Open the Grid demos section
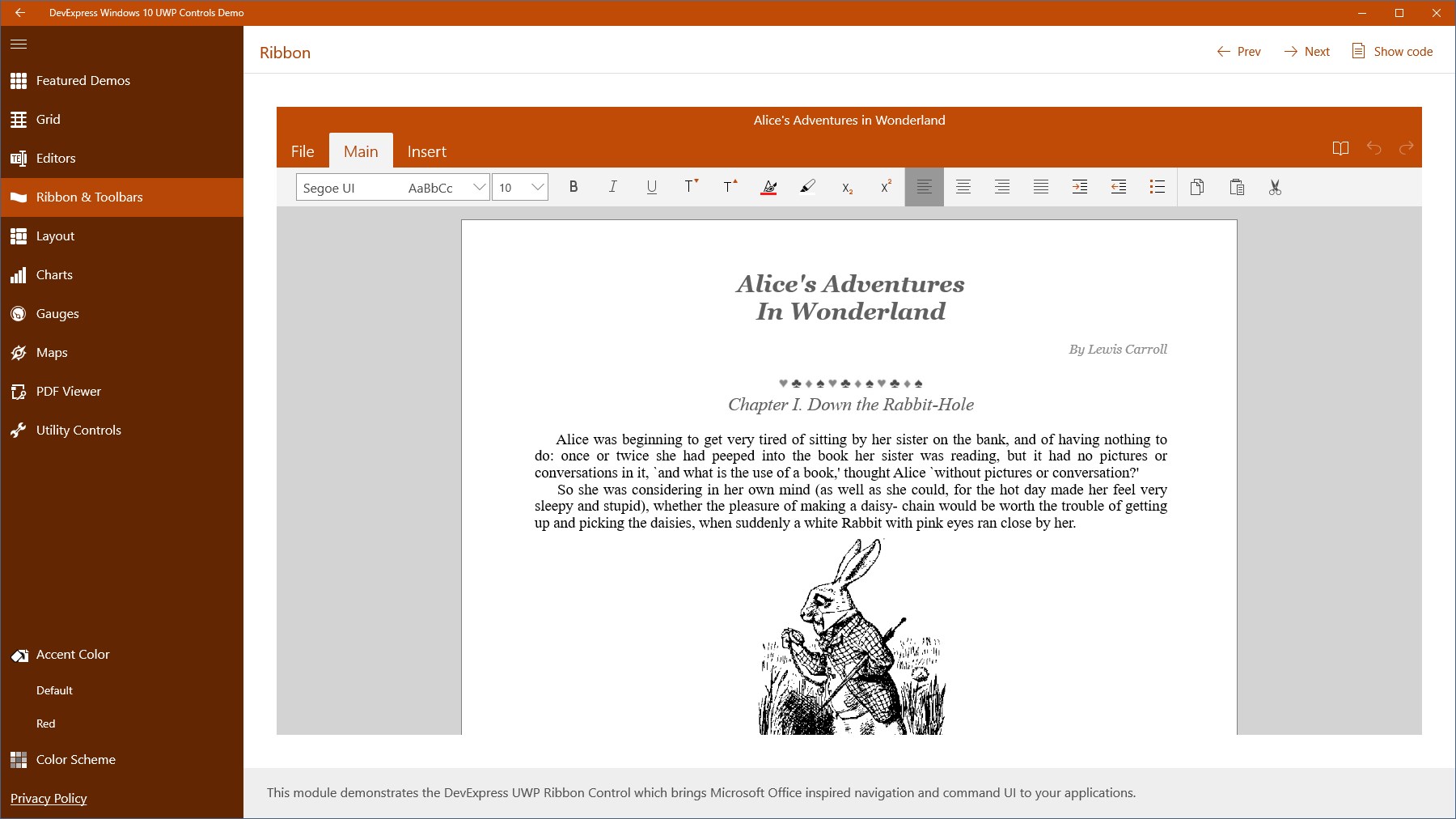Viewport: 1456px width, 819px height. [122, 120]
